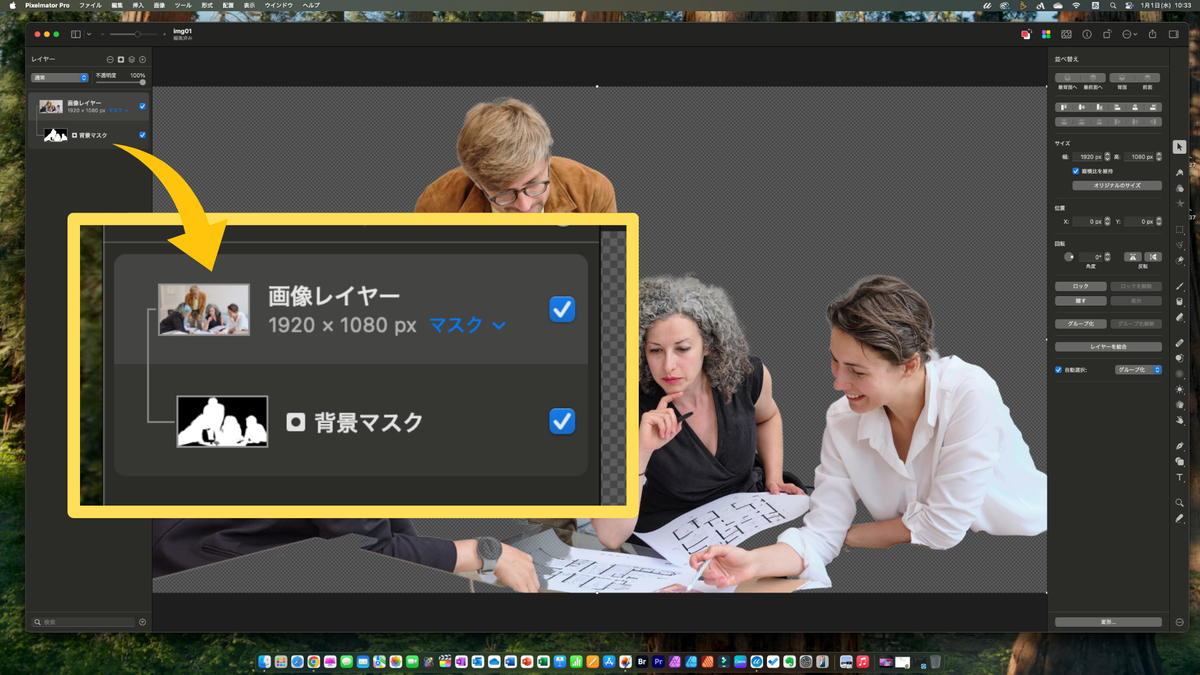This screenshot has height=675, width=1200.
Task: Select the Pen tool
Action: (x=1180, y=445)
